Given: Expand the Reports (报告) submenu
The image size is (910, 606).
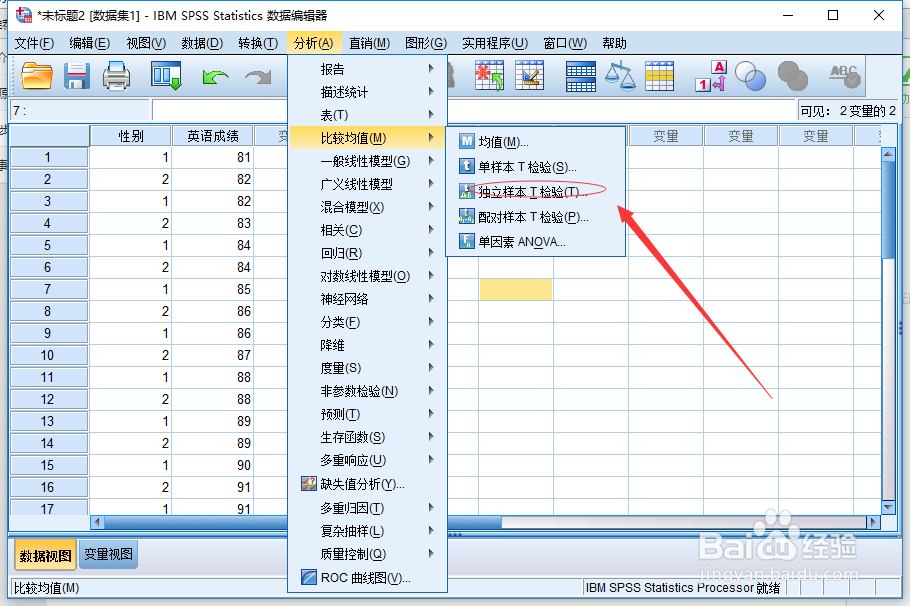Looking at the screenshot, I should 367,69.
